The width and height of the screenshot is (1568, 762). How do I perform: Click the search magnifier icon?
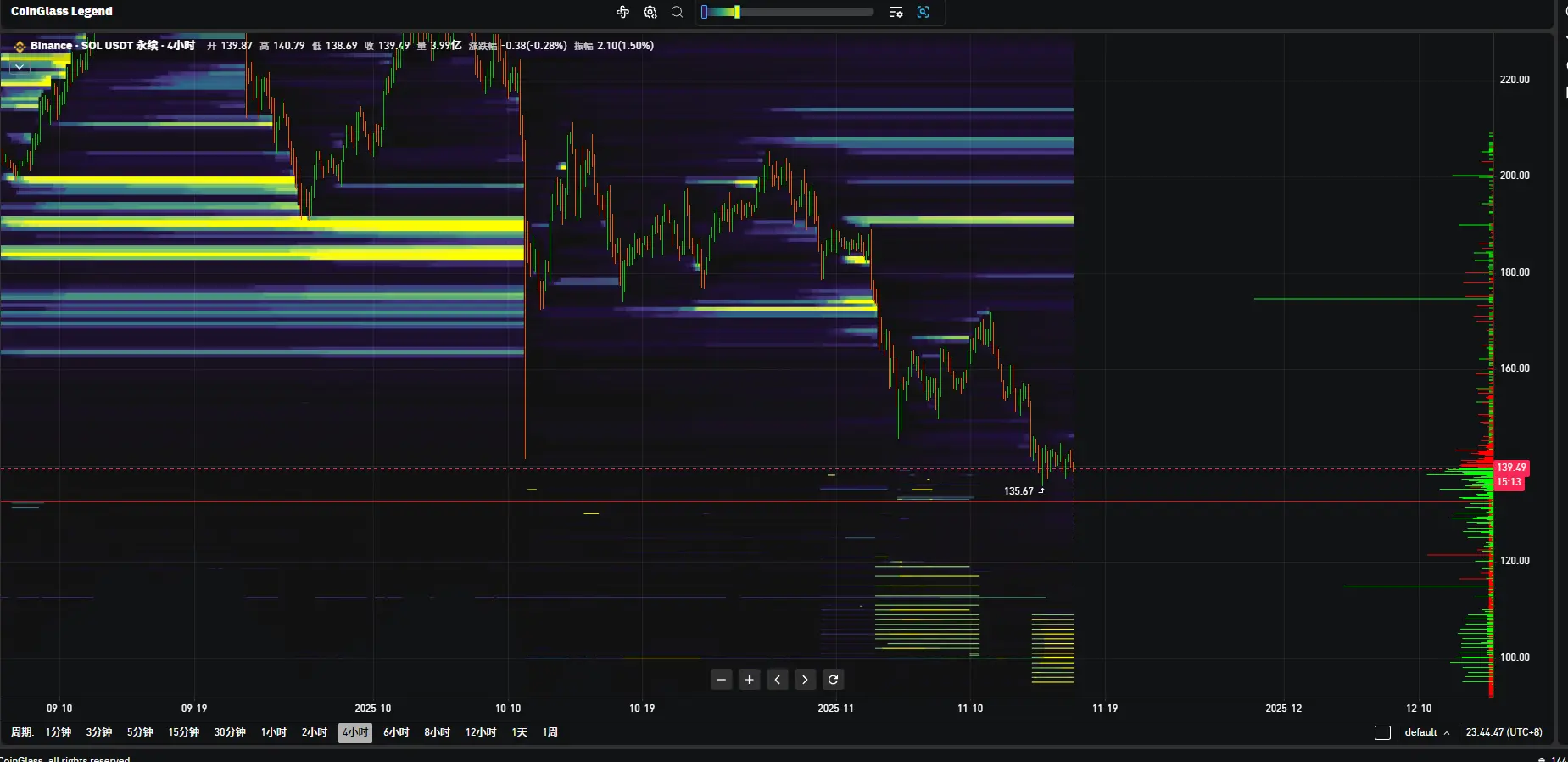point(677,12)
